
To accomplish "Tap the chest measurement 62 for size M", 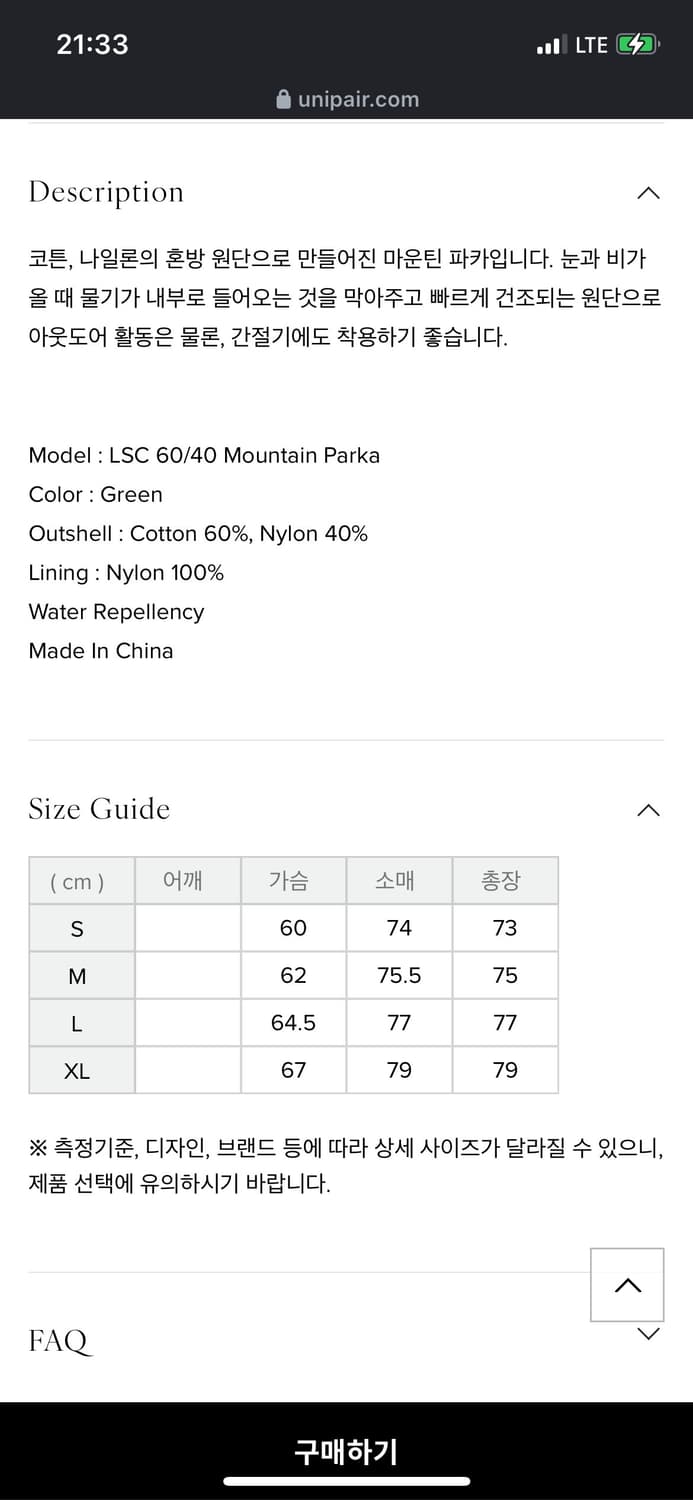I will tap(292, 975).
